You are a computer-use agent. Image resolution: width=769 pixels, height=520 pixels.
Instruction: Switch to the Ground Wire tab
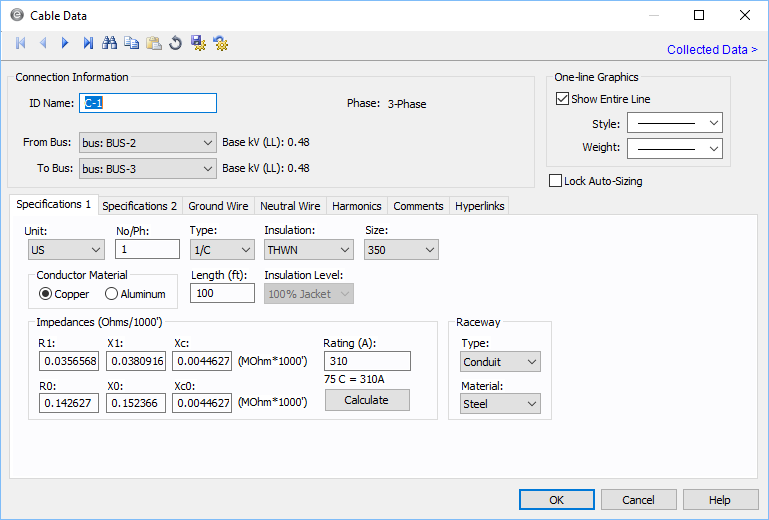pyautogui.click(x=218, y=206)
